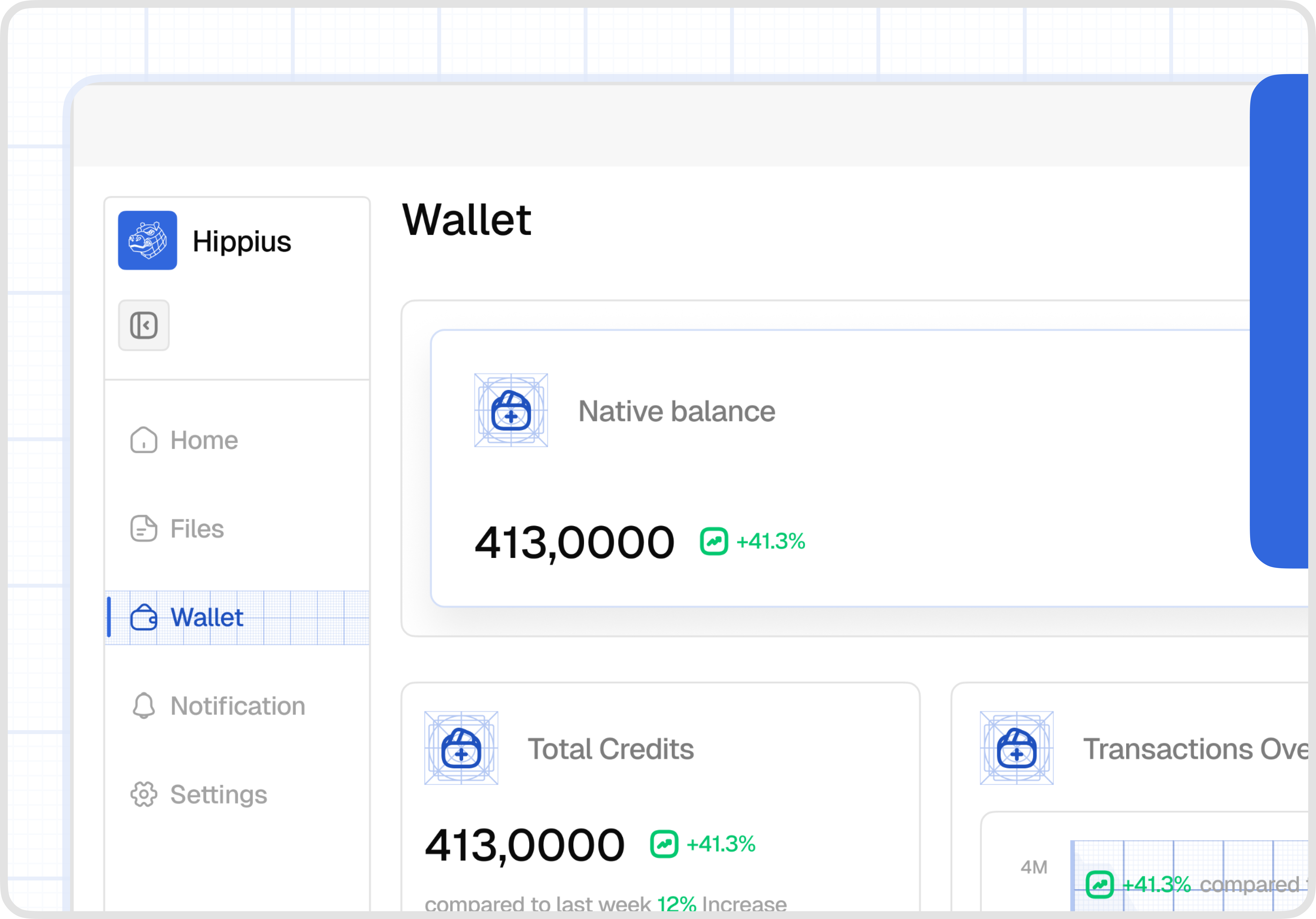Click the Transactions Overview wallet icon
This screenshot has width=1316, height=919.
point(1017,748)
